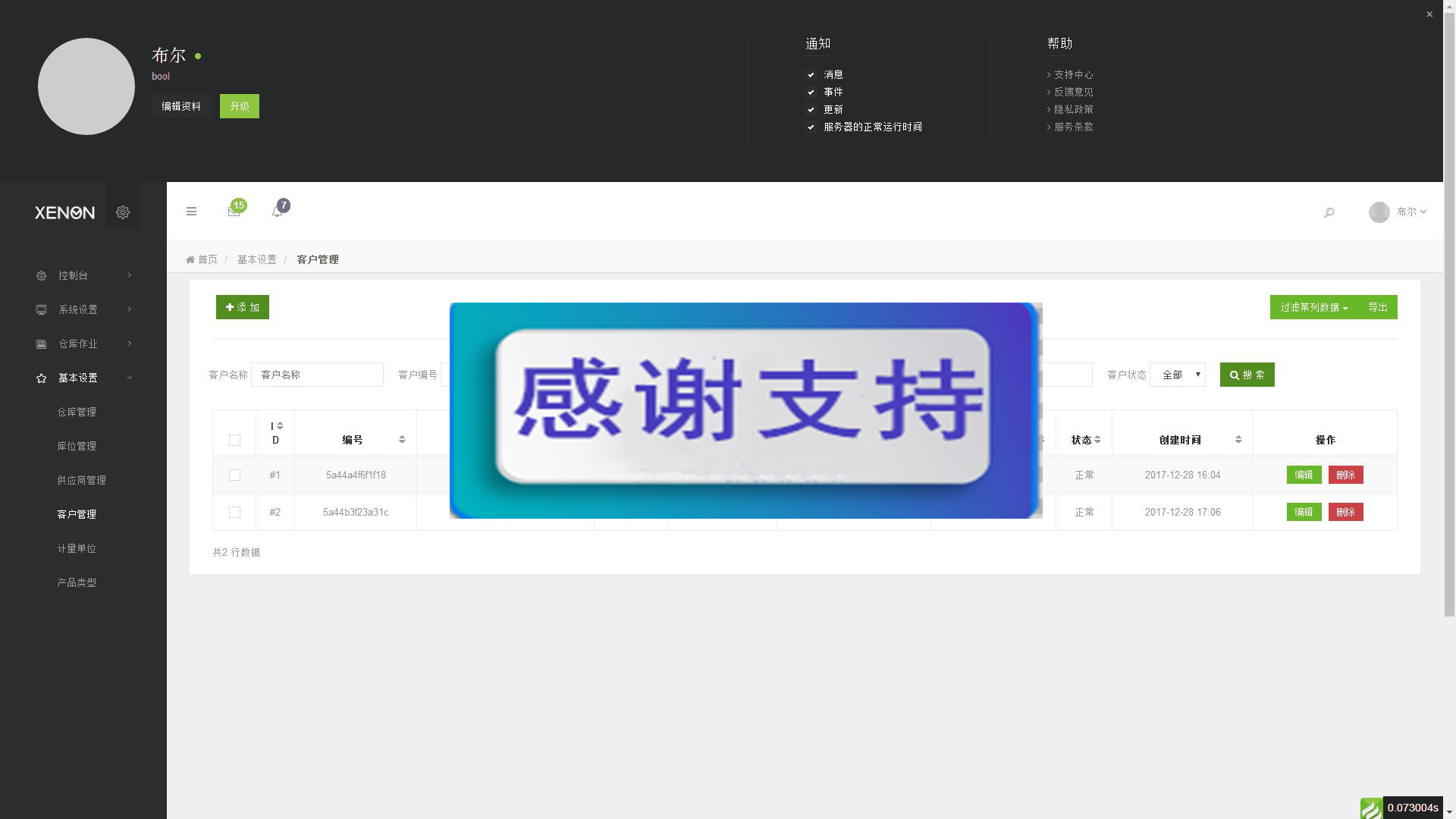Expand the 控制台 sidebar menu

(83, 275)
